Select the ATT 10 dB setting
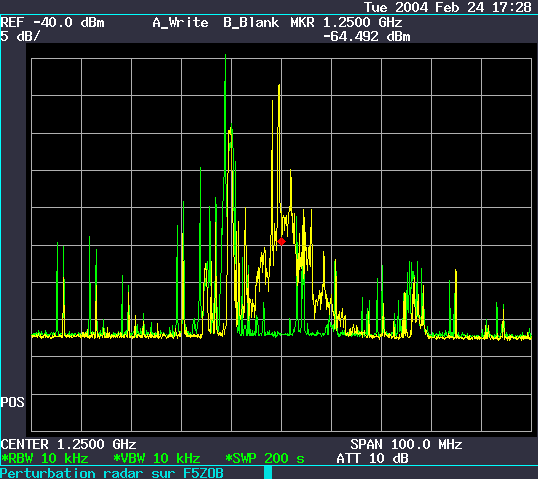 (373, 458)
